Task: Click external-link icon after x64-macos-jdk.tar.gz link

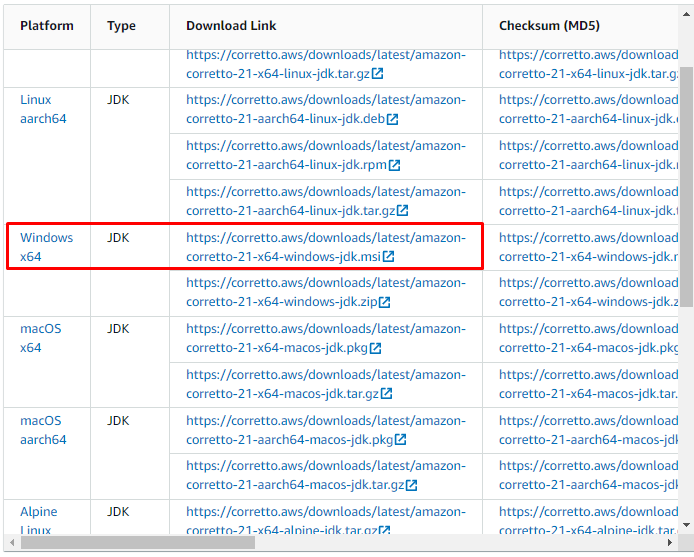Action: (386, 394)
